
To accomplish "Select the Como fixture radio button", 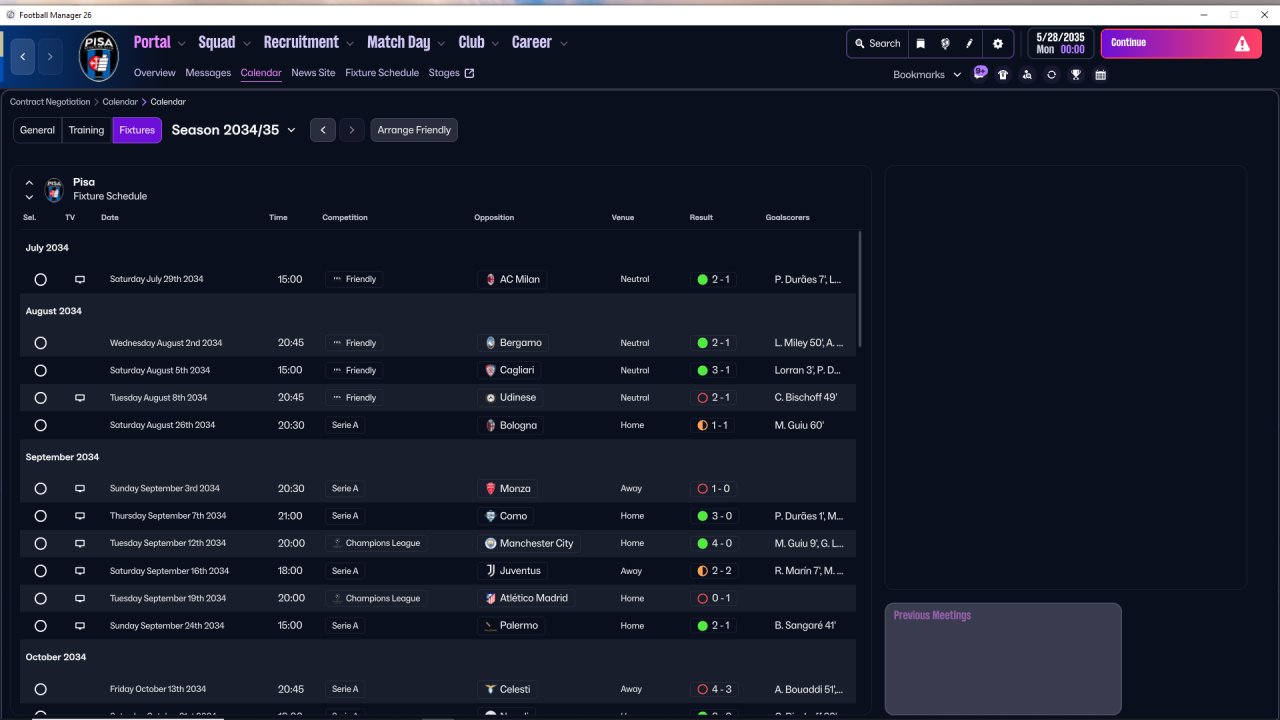I will pos(41,516).
